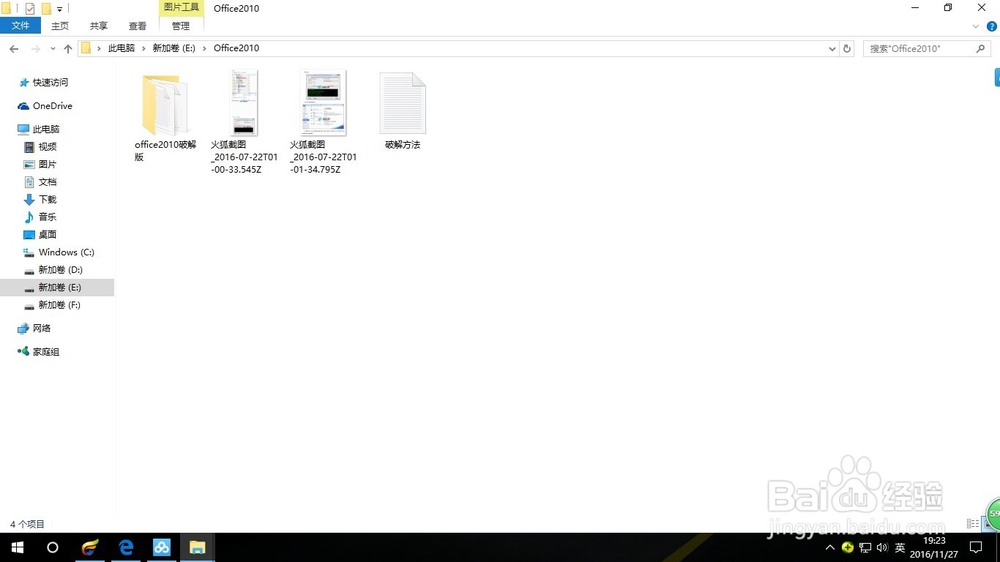Click the quick access New Folder icon
The width and height of the screenshot is (1000, 562).
tap(46, 8)
